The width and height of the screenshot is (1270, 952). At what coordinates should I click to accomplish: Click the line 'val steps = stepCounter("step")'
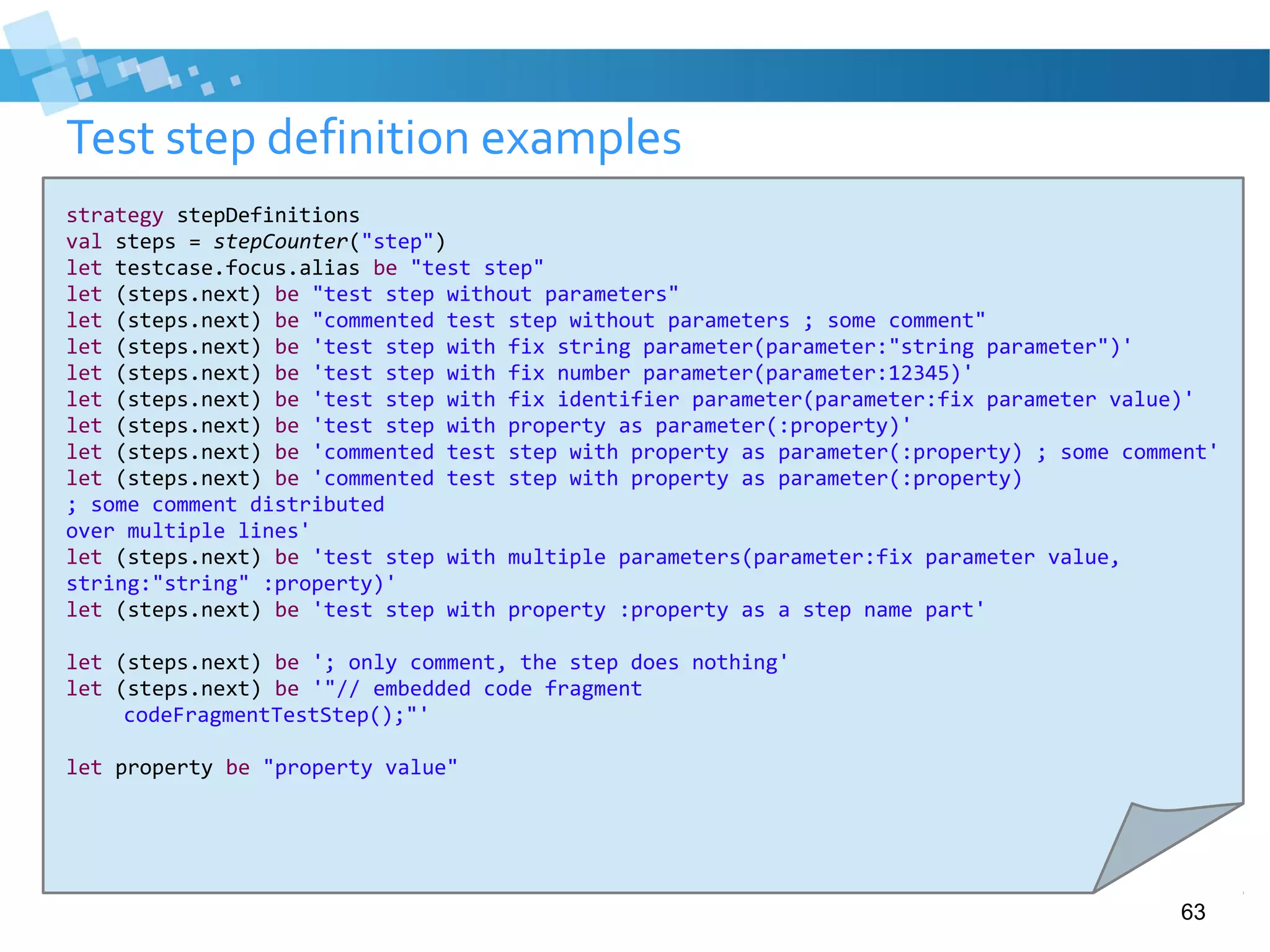(x=255, y=241)
